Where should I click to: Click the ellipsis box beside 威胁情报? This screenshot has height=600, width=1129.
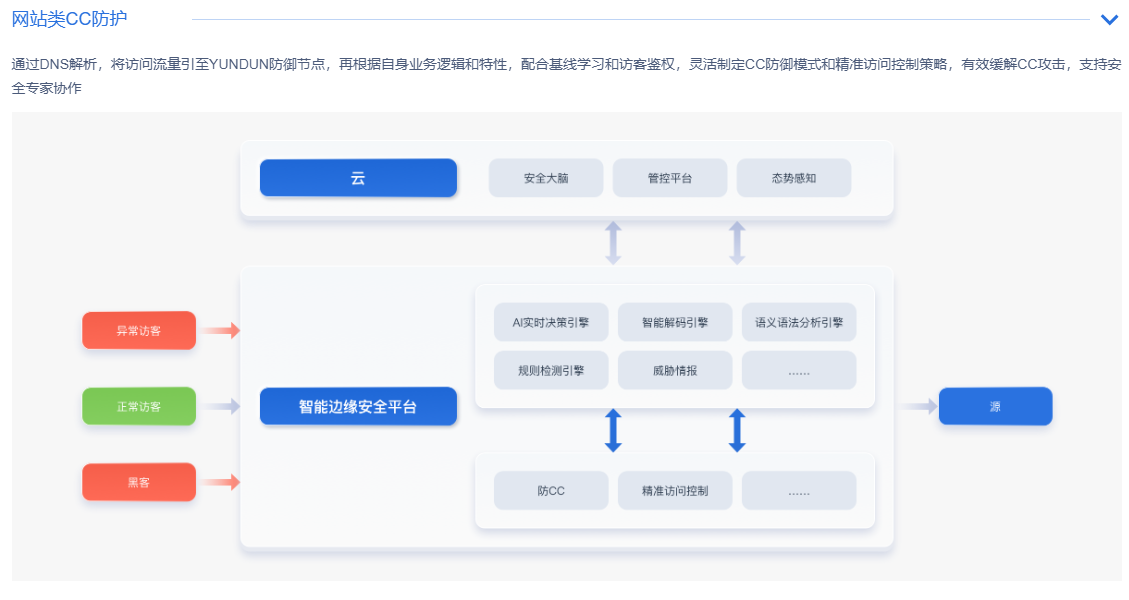click(799, 370)
